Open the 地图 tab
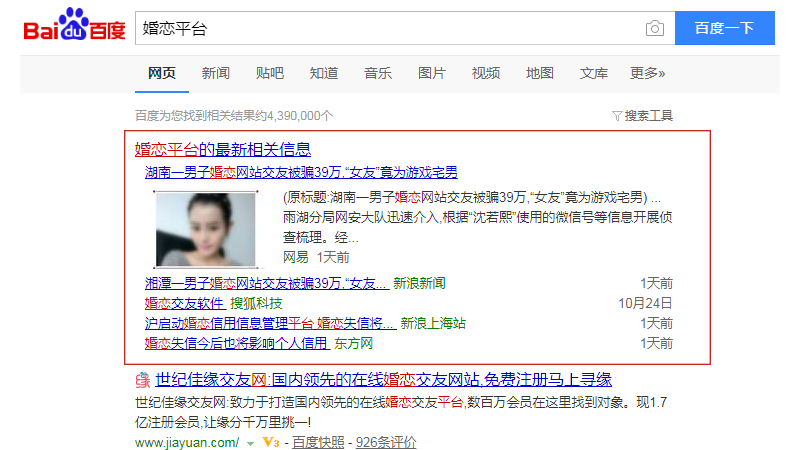The height and width of the screenshot is (450, 800). (540, 73)
